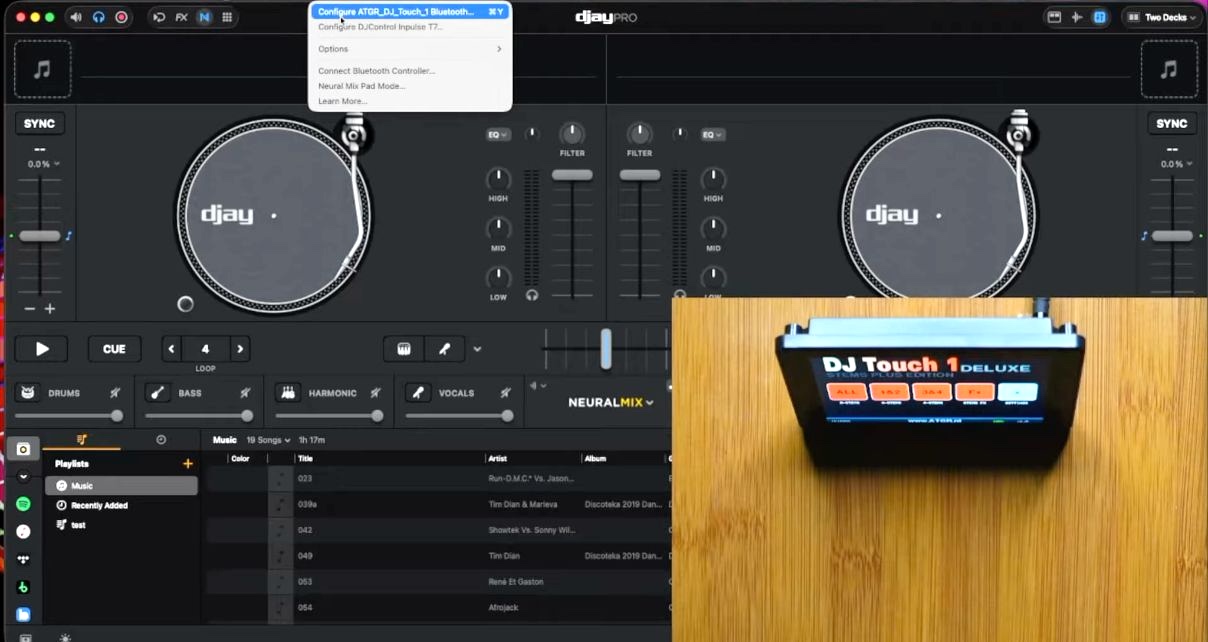Mute the DRUMS stem

coord(113,392)
